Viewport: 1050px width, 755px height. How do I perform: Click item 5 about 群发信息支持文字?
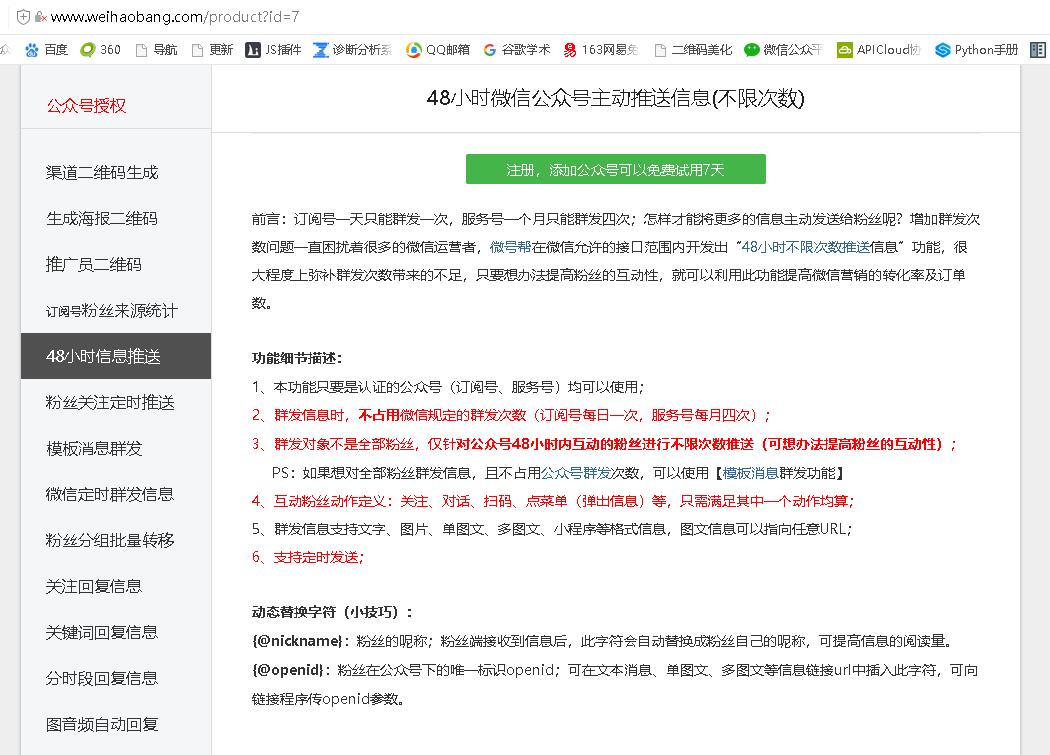click(x=552, y=529)
